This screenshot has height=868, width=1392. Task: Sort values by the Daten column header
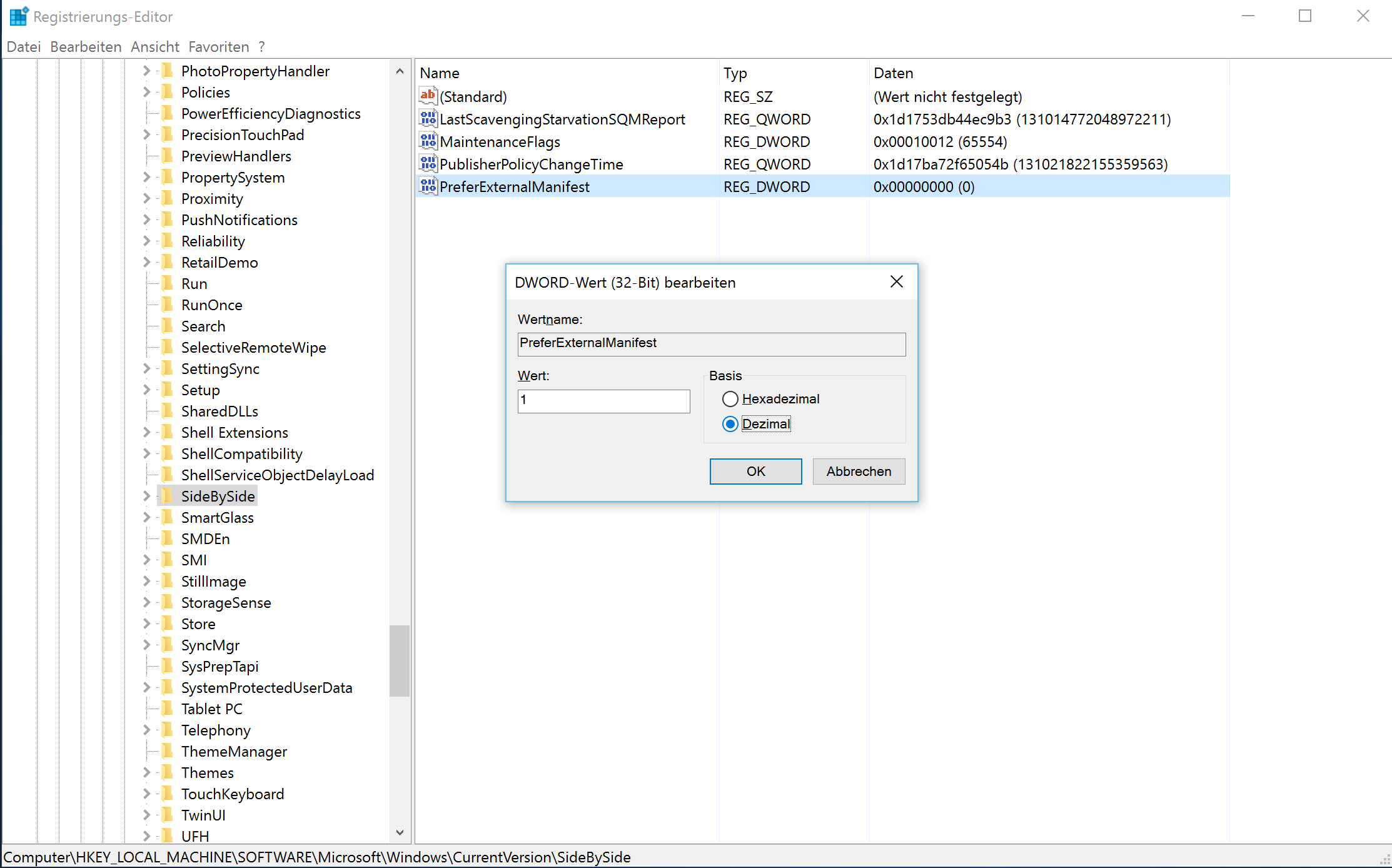click(x=1049, y=73)
